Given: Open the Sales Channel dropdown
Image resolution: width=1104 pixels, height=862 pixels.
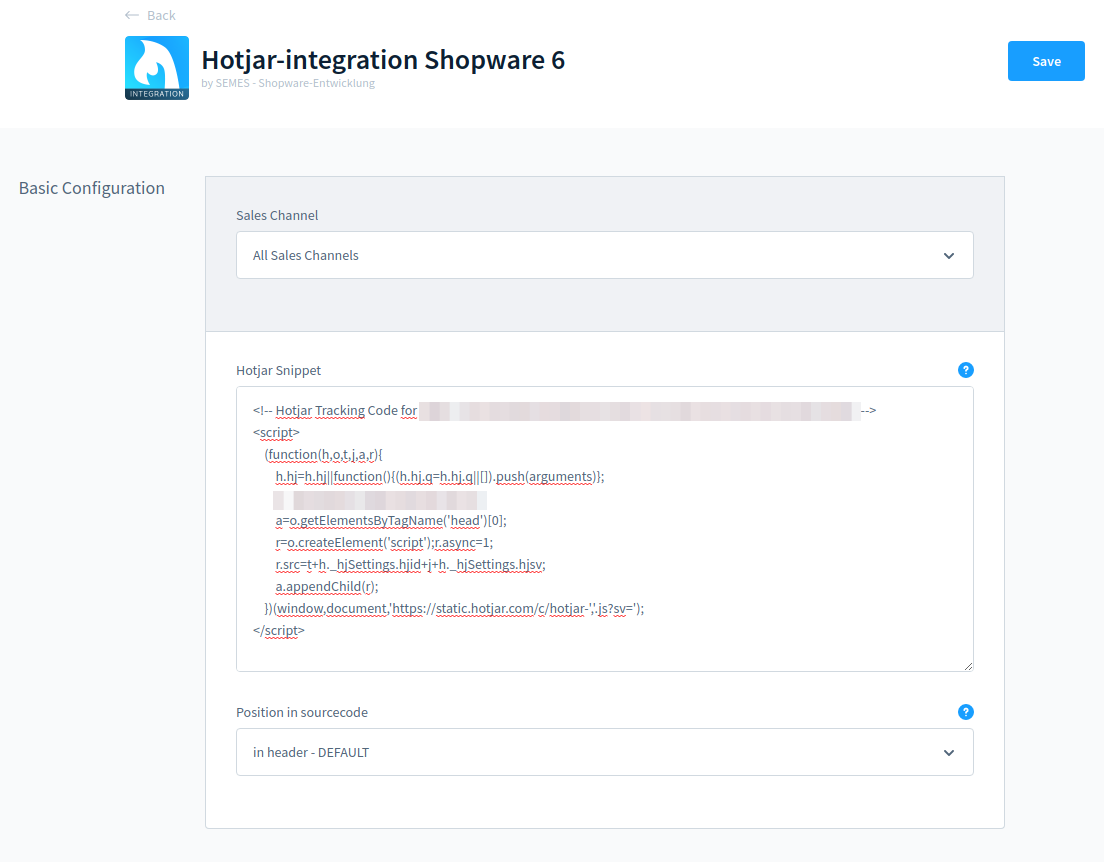Looking at the screenshot, I should (x=605, y=255).
